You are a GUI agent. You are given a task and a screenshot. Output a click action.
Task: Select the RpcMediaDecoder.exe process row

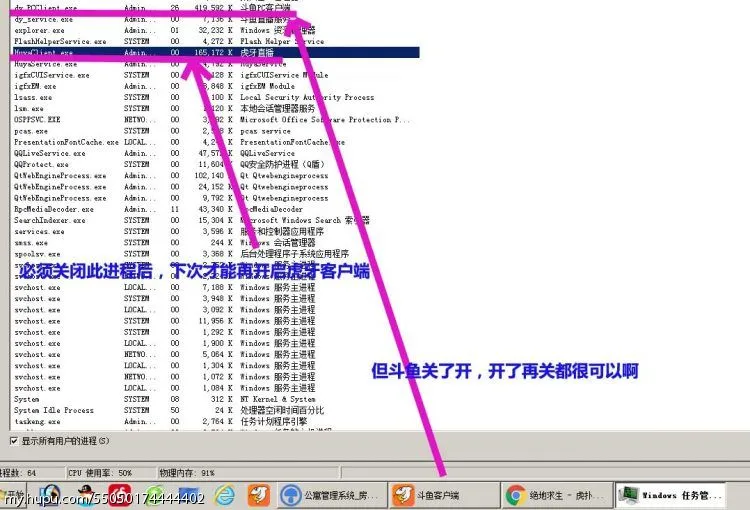(x=215, y=209)
